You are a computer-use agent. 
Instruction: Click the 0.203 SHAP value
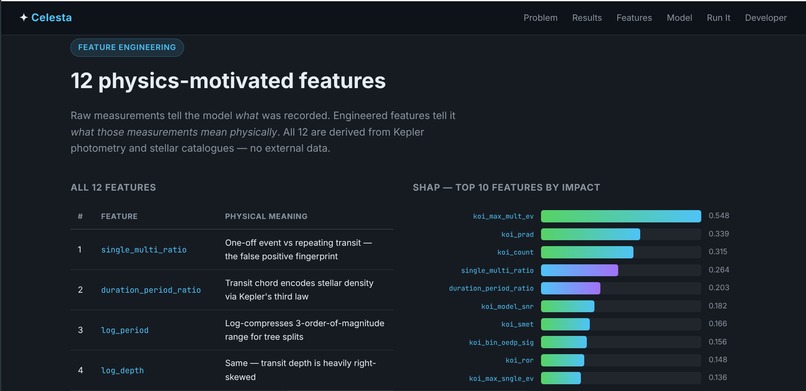[719, 288]
